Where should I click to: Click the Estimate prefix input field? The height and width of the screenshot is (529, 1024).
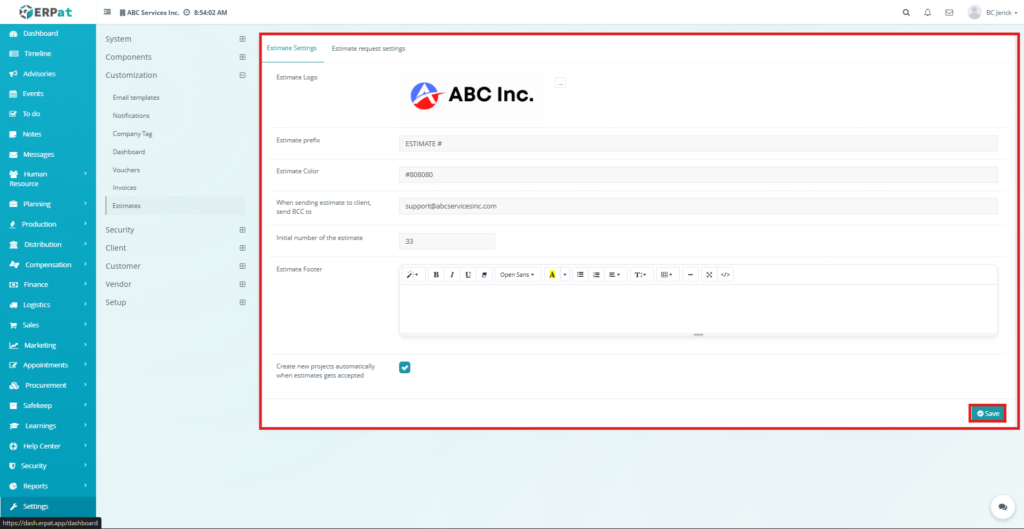click(697, 143)
